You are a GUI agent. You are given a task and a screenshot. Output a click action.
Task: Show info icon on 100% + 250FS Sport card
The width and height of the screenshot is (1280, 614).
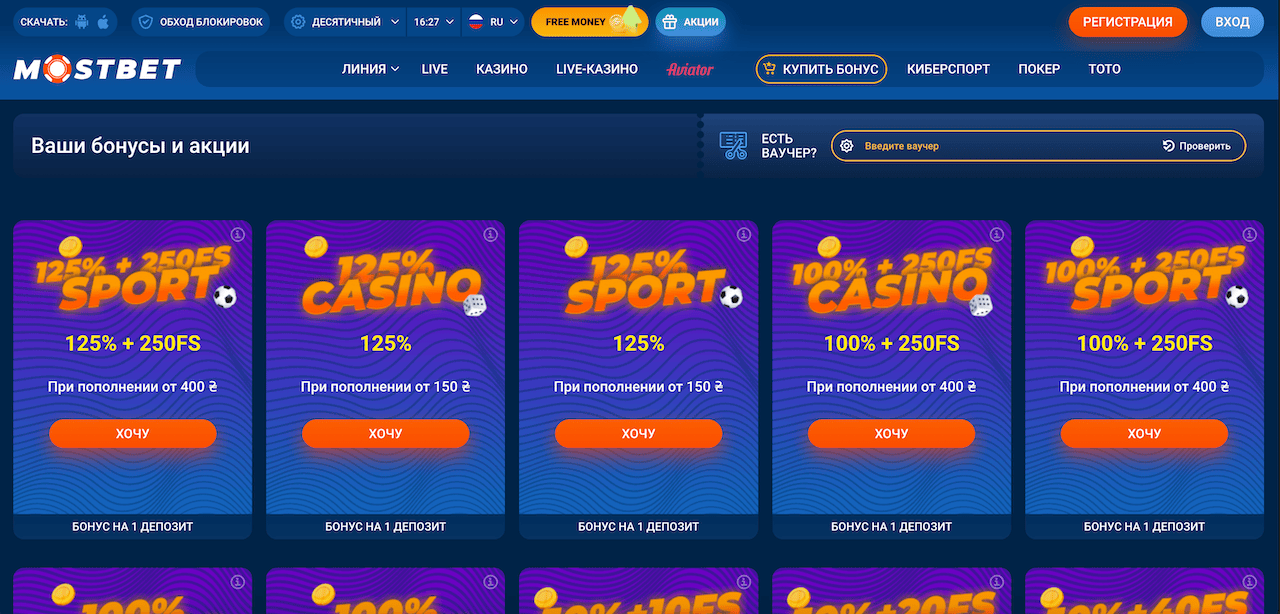click(x=1249, y=234)
